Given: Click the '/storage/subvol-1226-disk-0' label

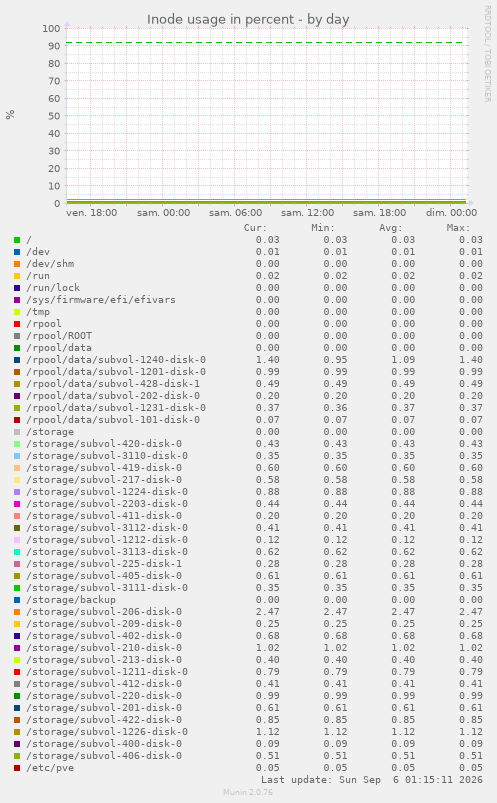Looking at the screenshot, I should pyautogui.click(x=107, y=732).
